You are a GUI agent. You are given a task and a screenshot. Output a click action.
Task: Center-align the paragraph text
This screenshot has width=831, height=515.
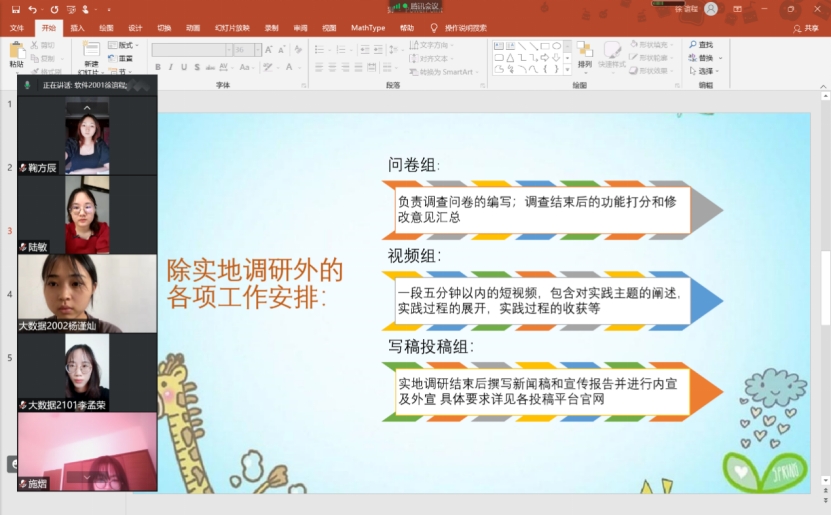tap(332, 67)
